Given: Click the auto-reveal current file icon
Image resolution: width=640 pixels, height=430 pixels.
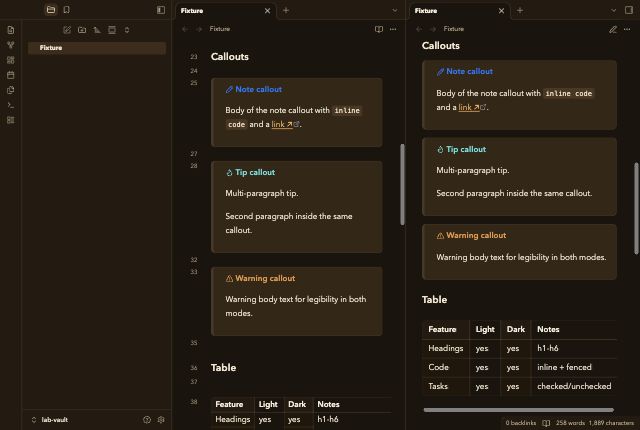Looking at the screenshot, I should tap(112, 30).
